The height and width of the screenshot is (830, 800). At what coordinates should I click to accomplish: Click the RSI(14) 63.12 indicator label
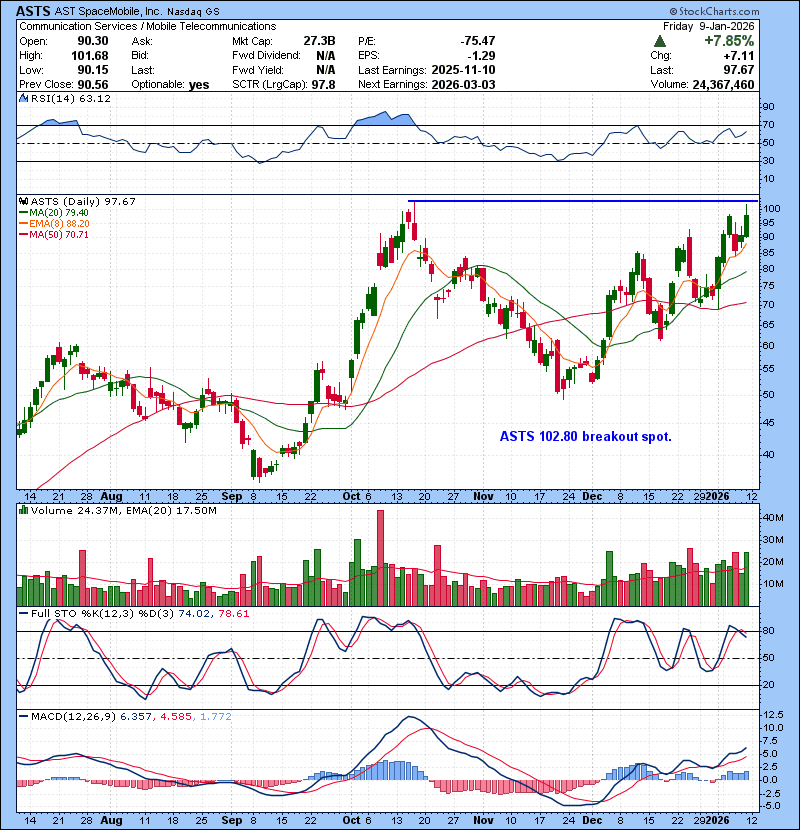click(71, 98)
